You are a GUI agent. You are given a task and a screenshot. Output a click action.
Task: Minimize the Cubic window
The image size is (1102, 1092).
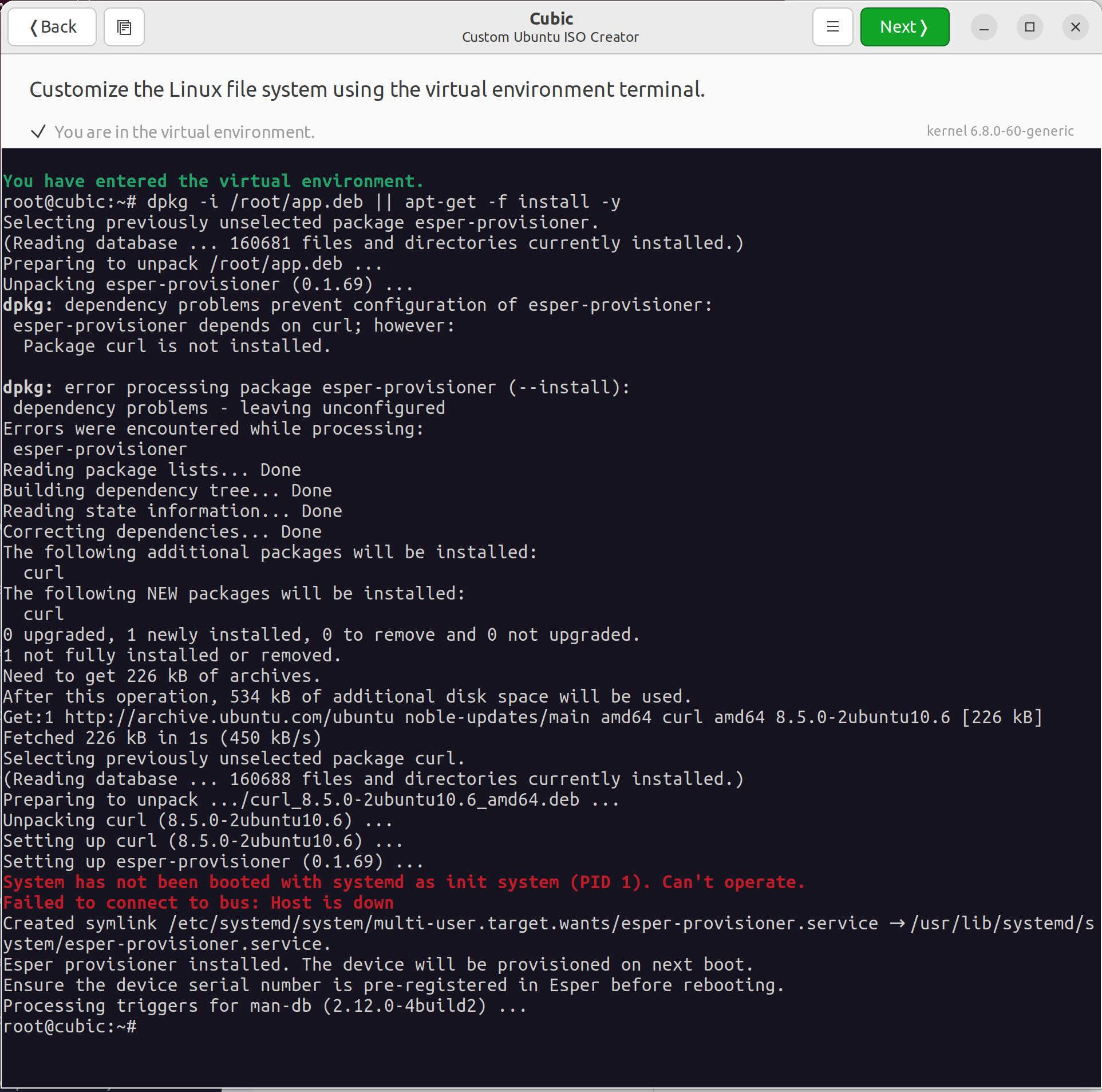[983, 27]
